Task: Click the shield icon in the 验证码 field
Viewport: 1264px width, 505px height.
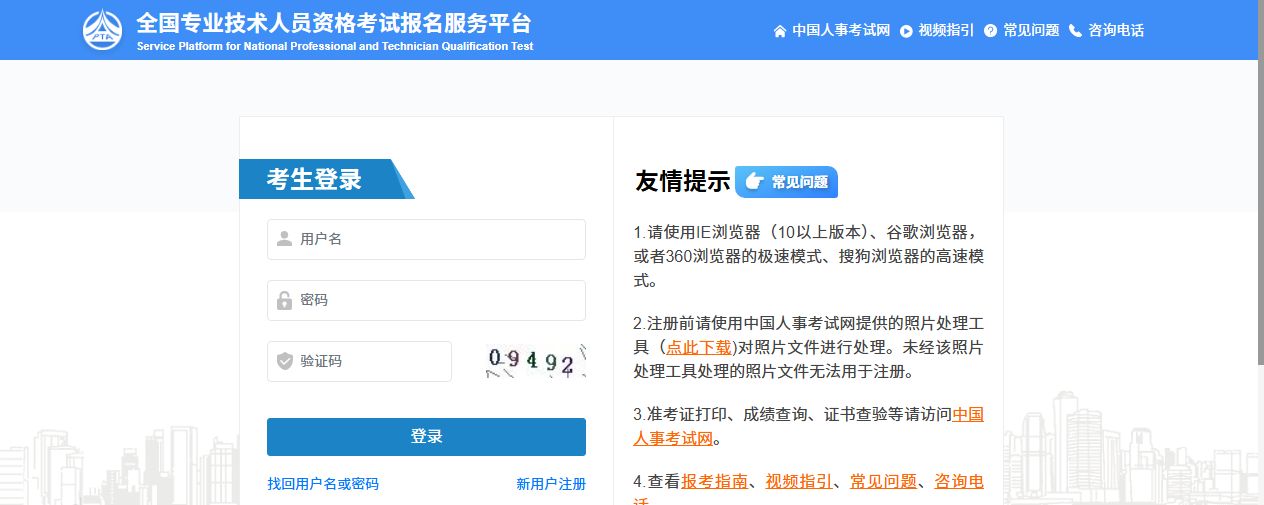Action: click(285, 361)
